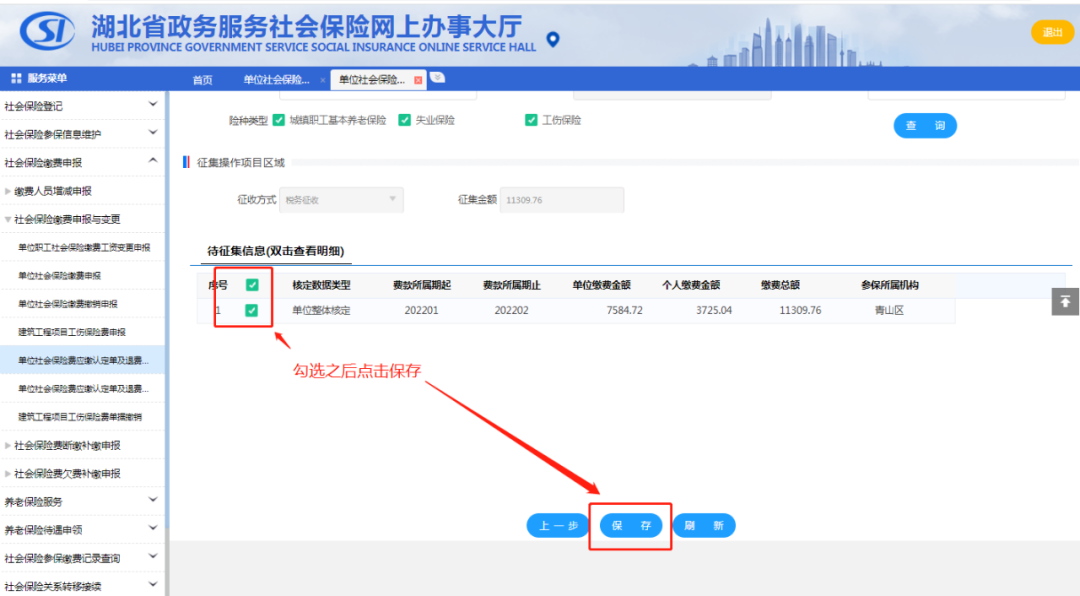
Task: Click the 202201 cell
Action: point(422,310)
